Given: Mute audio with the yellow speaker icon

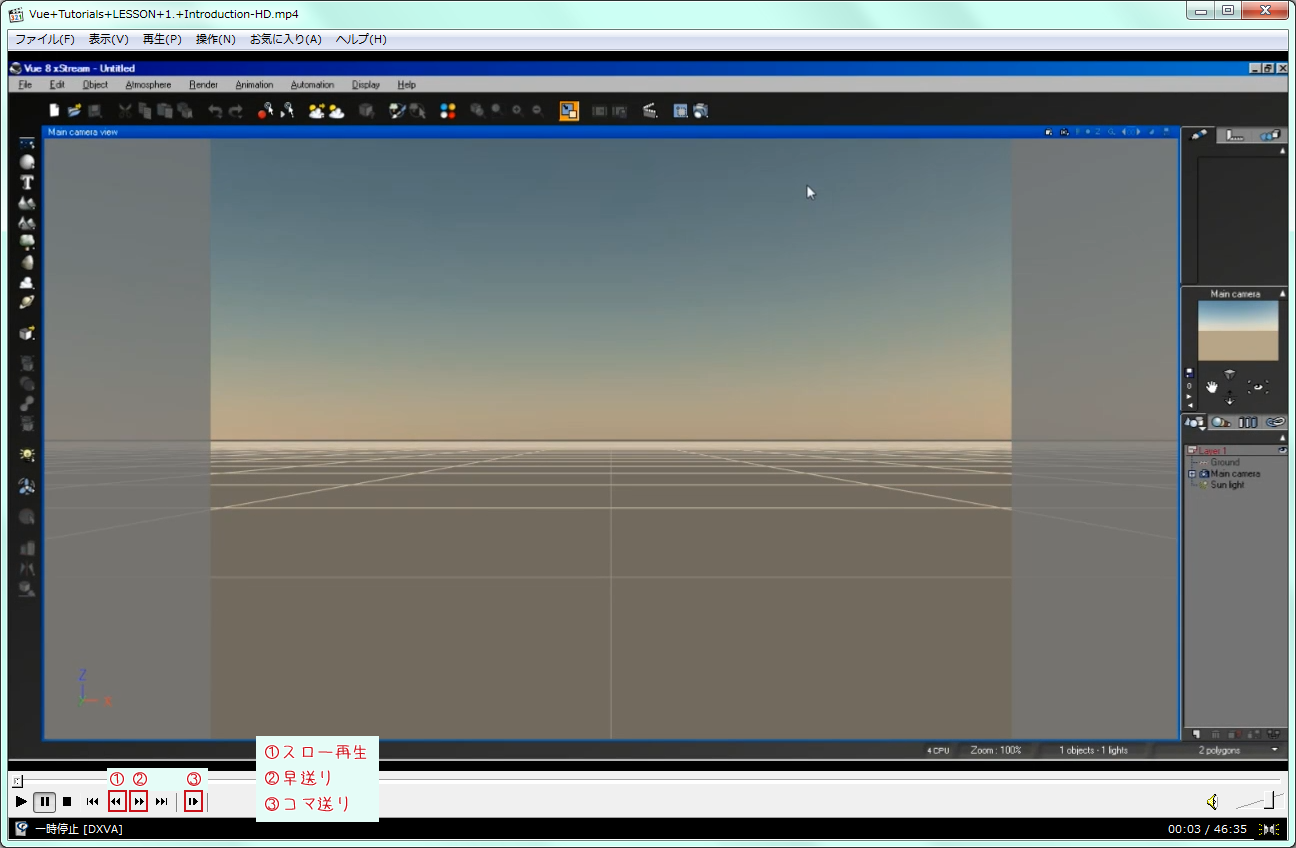Looking at the screenshot, I should coord(1212,801).
